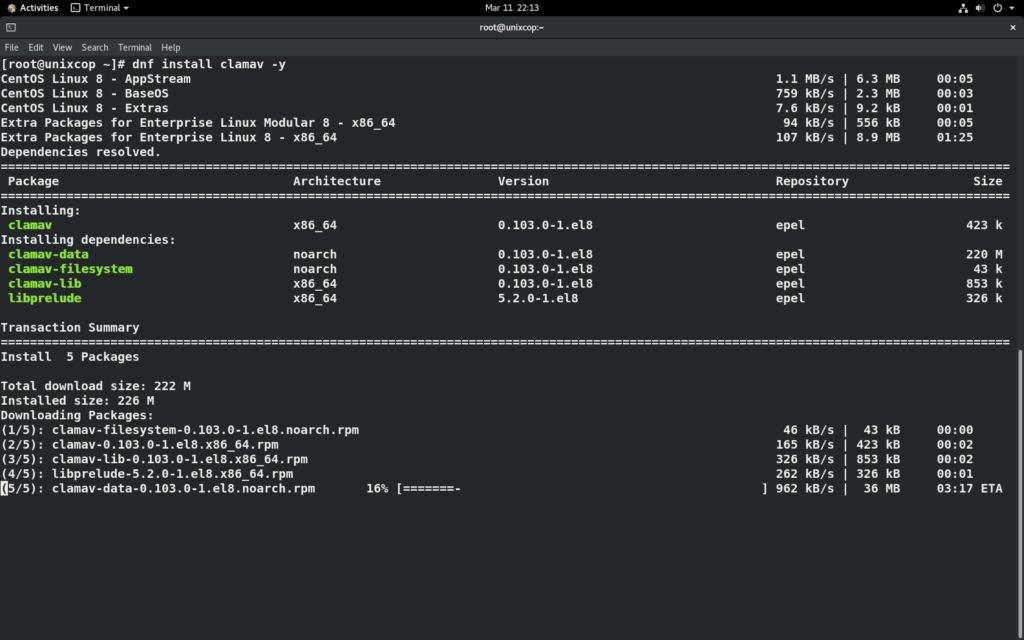The height and width of the screenshot is (640, 1024).
Task: Expand the system menu arrow
Action: 1012,8
